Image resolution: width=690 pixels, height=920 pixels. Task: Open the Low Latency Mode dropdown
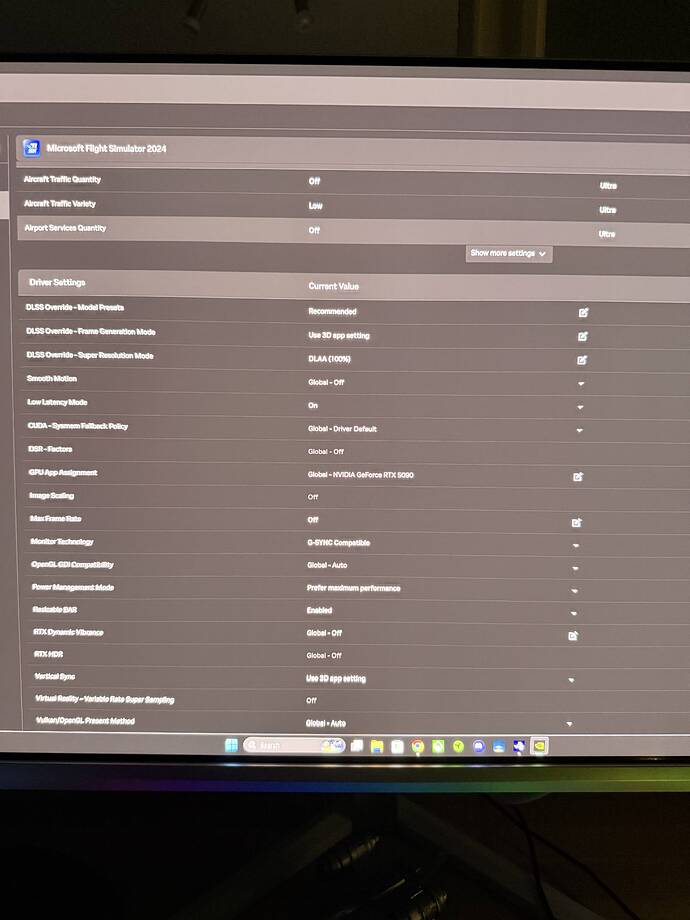coord(580,407)
